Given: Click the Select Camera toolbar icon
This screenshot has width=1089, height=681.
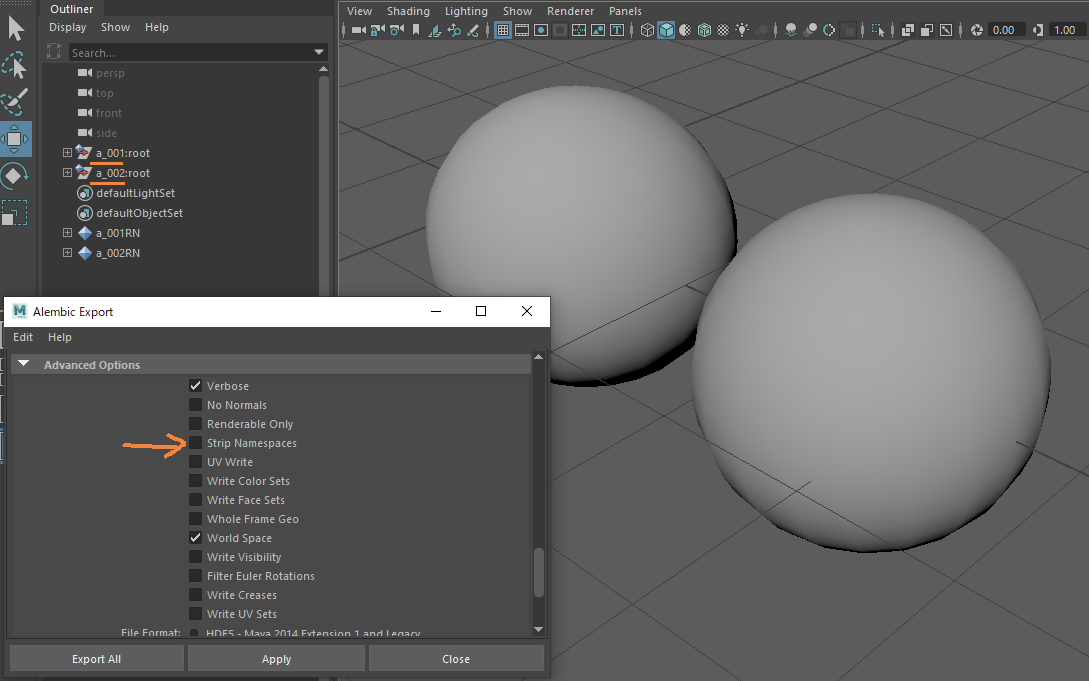Looking at the screenshot, I should click(359, 30).
